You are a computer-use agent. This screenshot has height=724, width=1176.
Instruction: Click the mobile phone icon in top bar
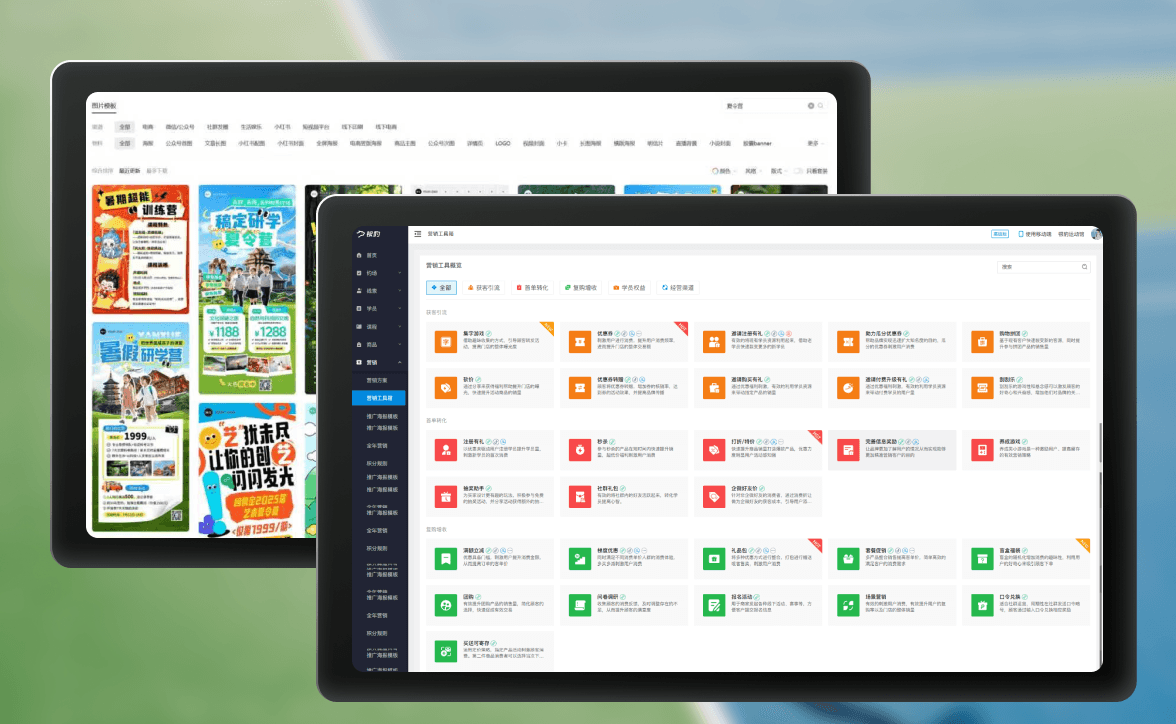pyautogui.click(x=1021, y=234)
